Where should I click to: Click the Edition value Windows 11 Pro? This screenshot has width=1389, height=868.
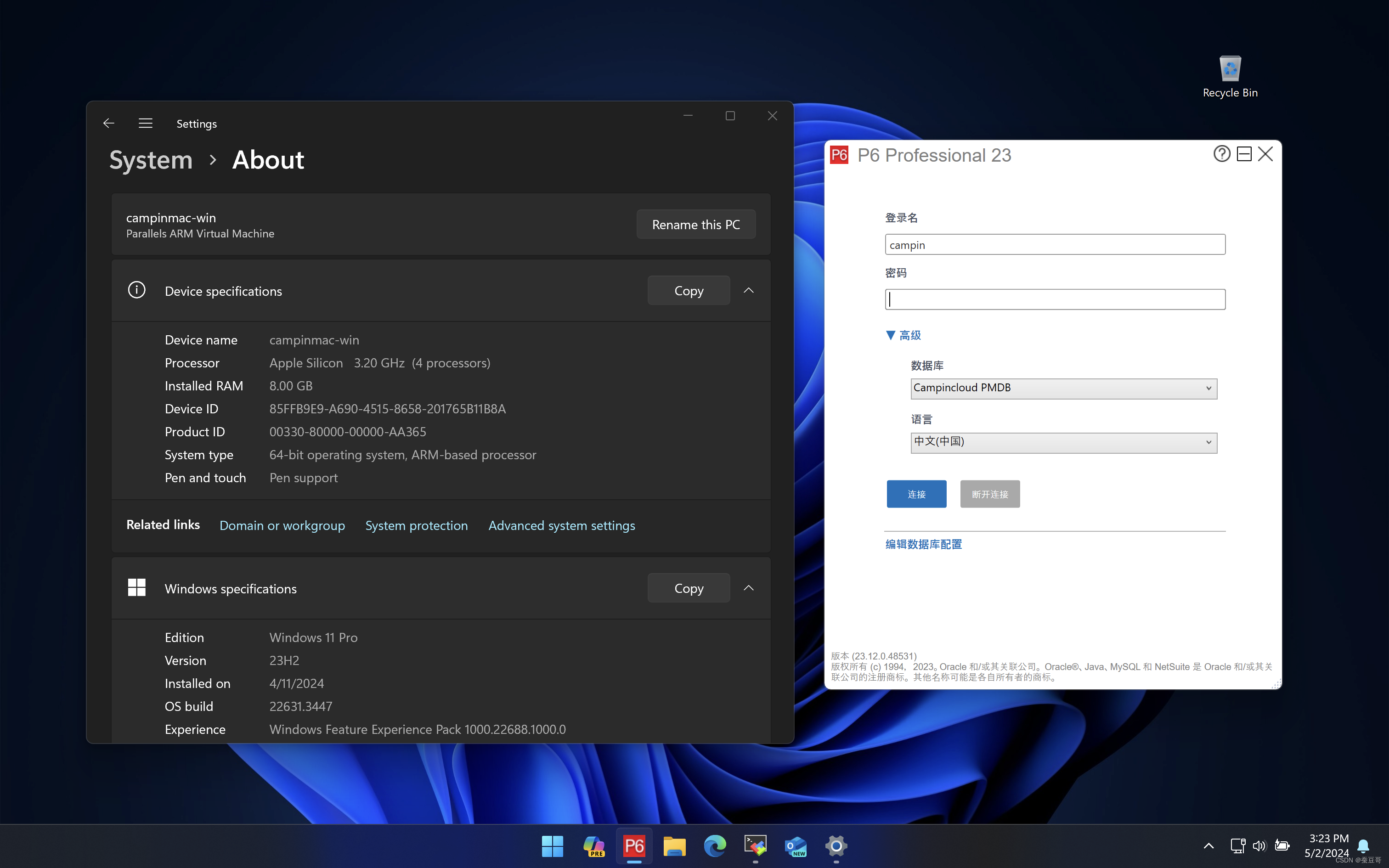pos(313,637)
